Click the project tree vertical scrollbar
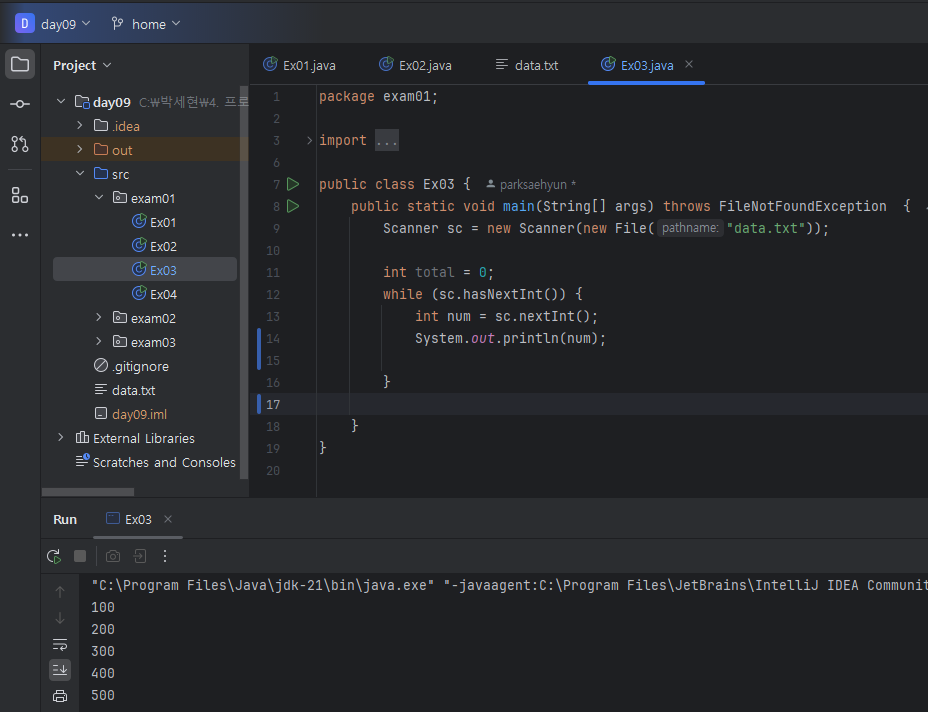928x712 pixels. pos(243,282)
